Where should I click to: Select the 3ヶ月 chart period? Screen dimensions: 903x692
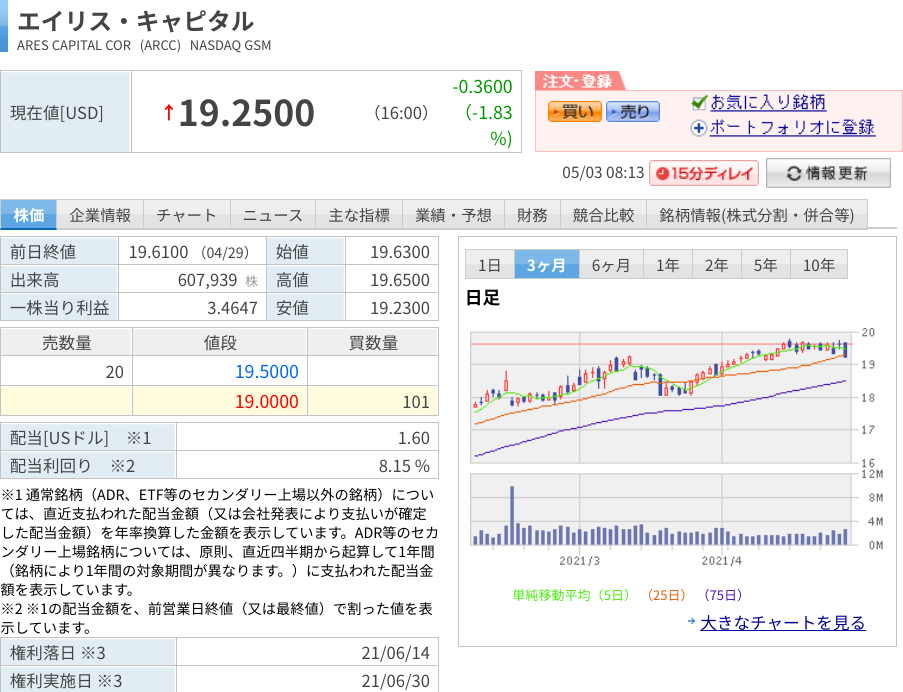click(x=547, y=265)
